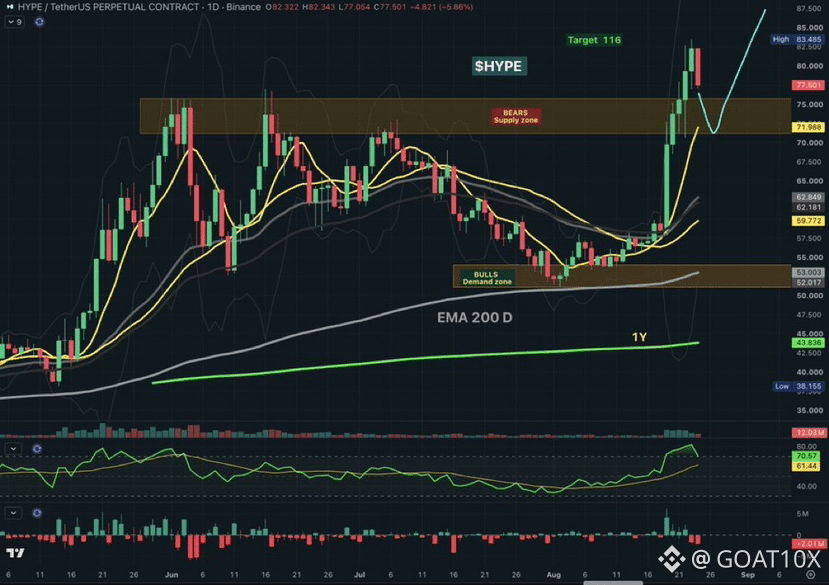
Task: Open the HYPE / TetherUS PERPETUAL CONTRACT symbol title
Action: click(108, 7)
